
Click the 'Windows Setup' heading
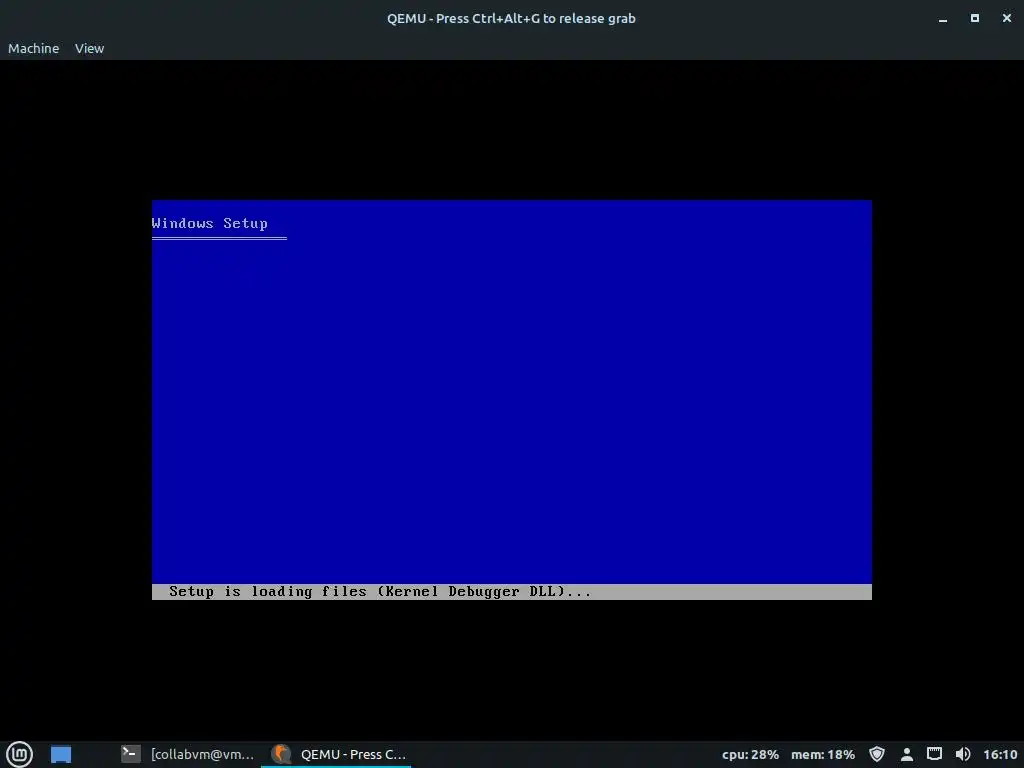pyautogui.click(x=210, y=223)
